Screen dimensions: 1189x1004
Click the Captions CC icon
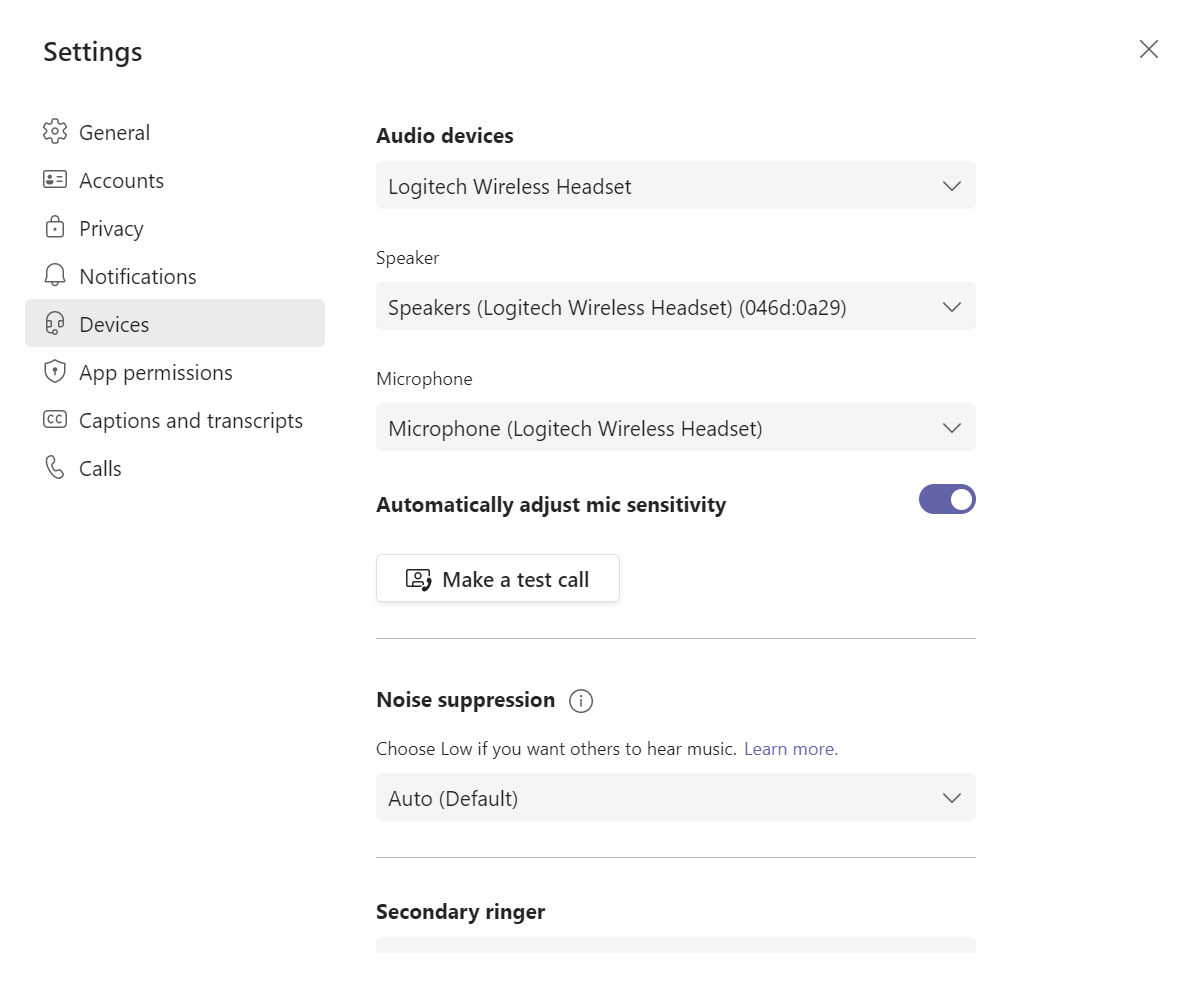[x=55, y=420]
